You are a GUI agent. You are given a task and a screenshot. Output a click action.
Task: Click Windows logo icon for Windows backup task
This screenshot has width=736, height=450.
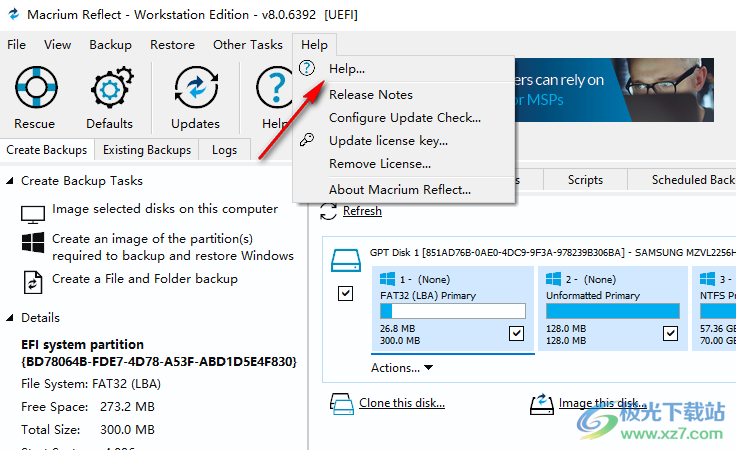coord(33,243)
